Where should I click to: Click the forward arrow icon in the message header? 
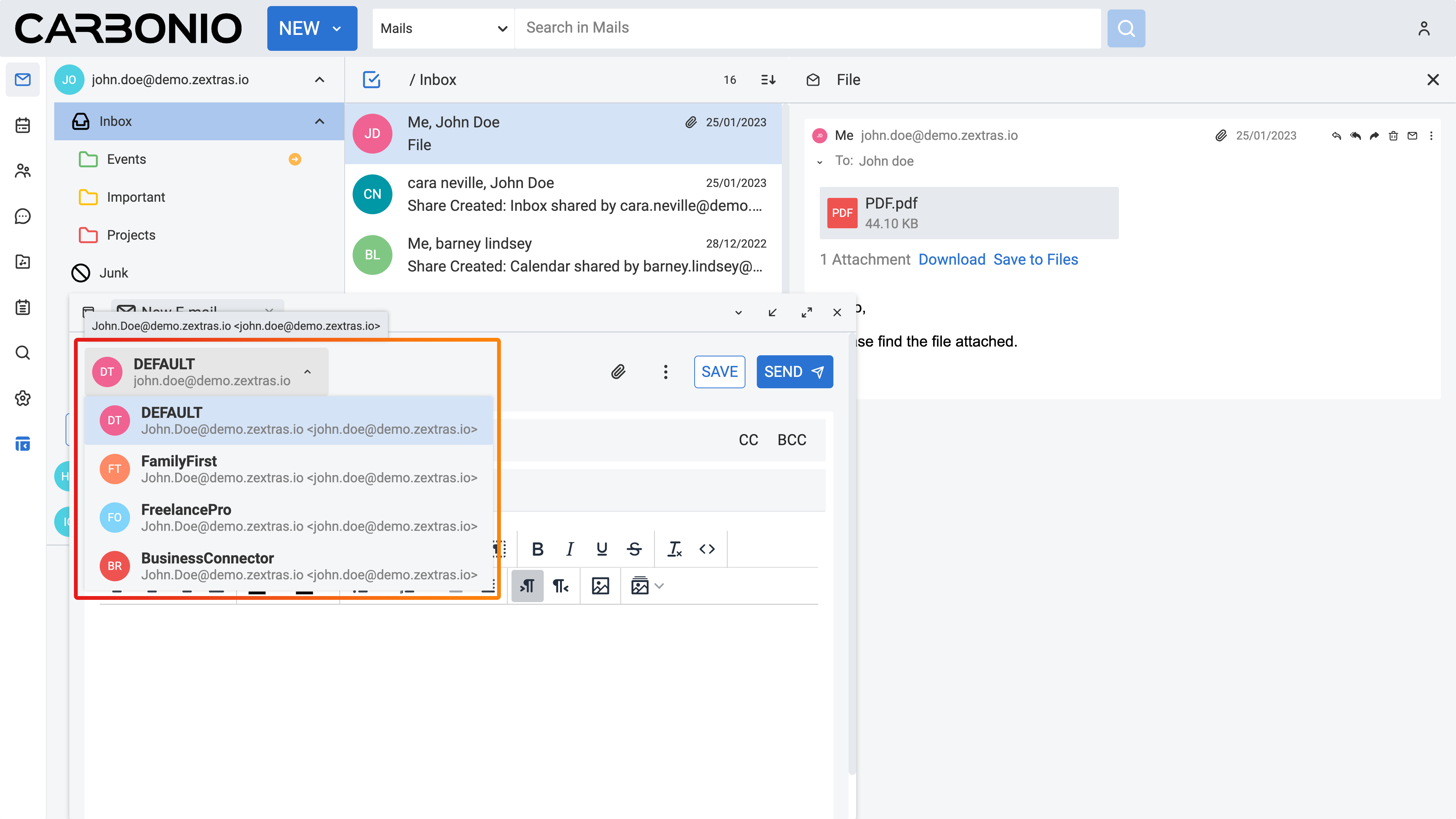click(x=1374, y=136)
